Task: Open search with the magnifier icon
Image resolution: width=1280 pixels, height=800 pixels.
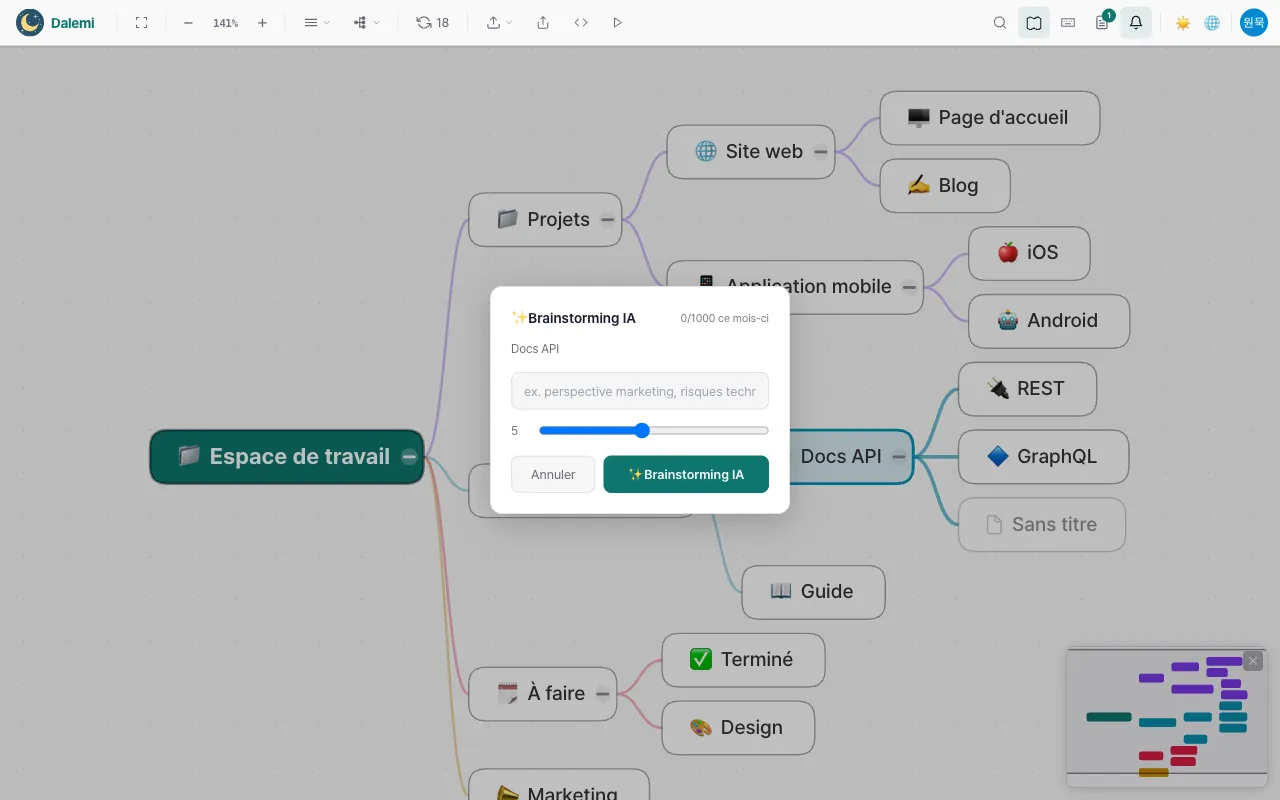Action: [x=1000, y=22]
